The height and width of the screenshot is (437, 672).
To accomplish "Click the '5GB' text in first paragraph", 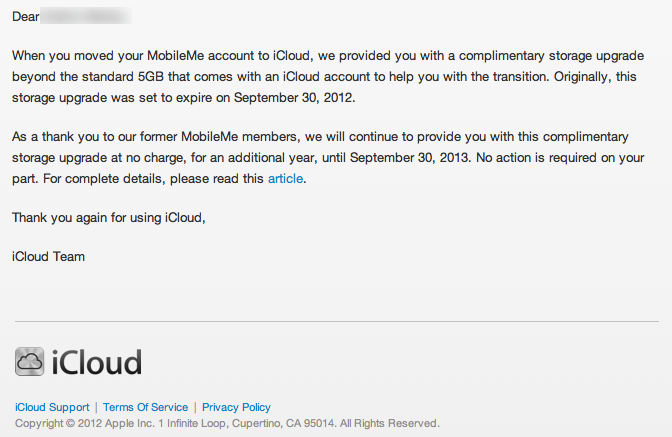I will click(x=151, y=77).
